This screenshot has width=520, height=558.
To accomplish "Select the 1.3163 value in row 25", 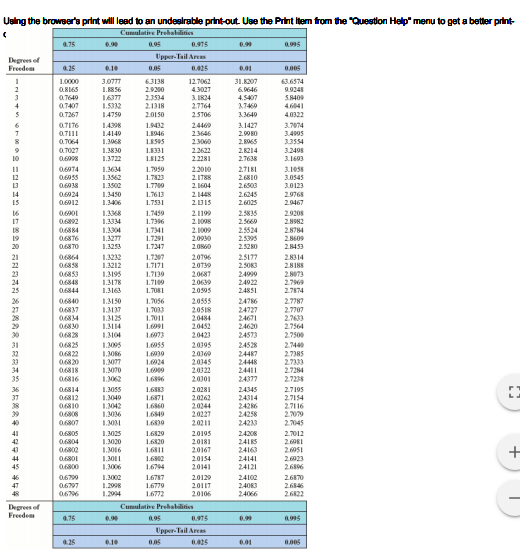I will point(112,291).
